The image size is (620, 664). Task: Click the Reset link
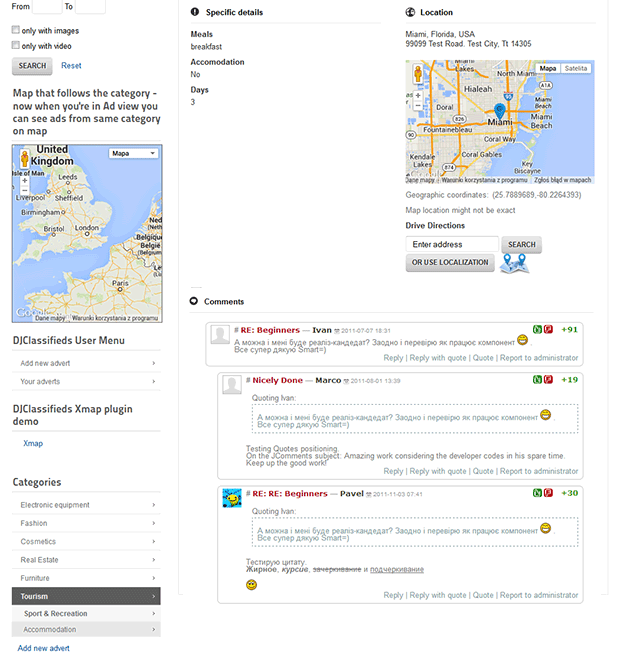(71, 66)
